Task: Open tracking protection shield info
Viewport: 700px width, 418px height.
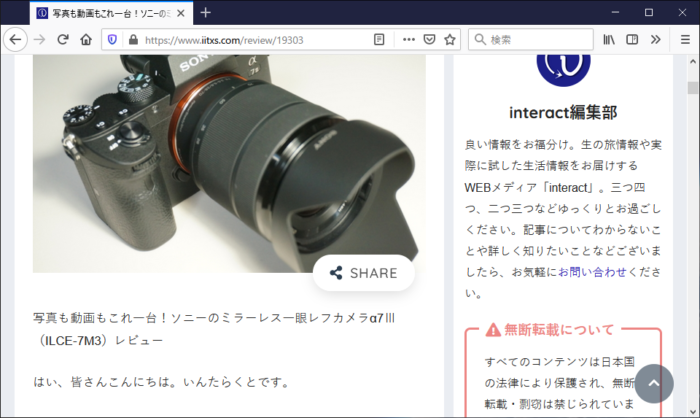Action: 112,40
